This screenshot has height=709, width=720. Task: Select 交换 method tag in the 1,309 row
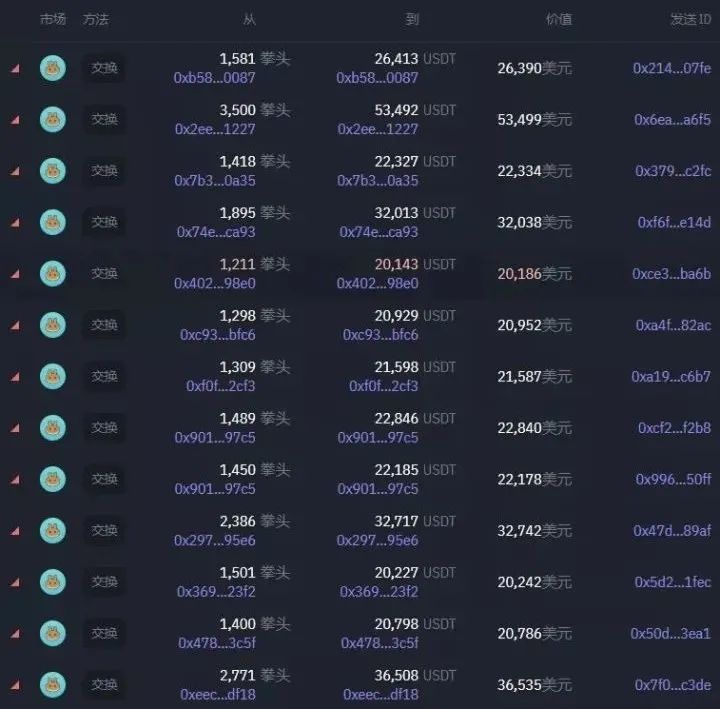104,377
